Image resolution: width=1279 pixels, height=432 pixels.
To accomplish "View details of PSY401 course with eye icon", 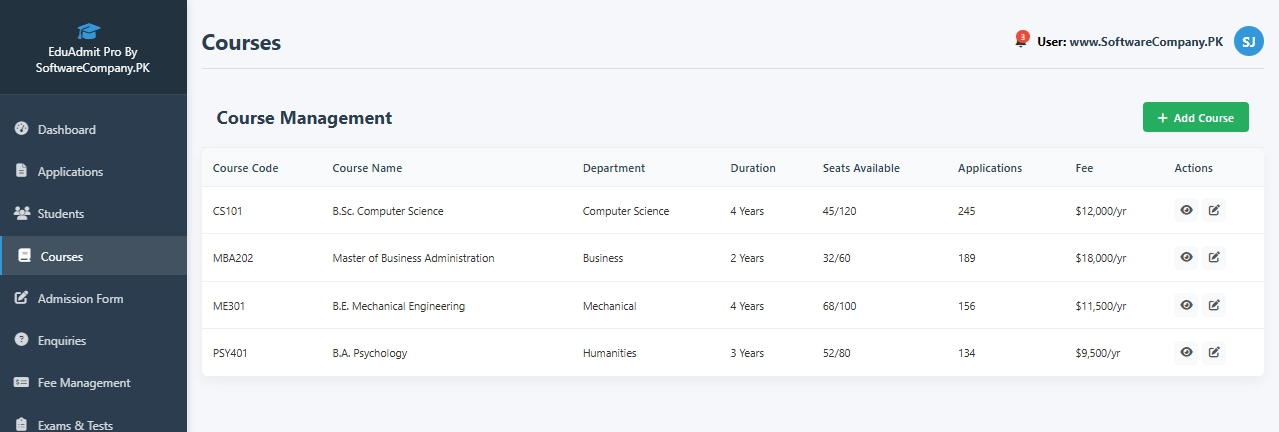I will click(x=1186, y=352).
